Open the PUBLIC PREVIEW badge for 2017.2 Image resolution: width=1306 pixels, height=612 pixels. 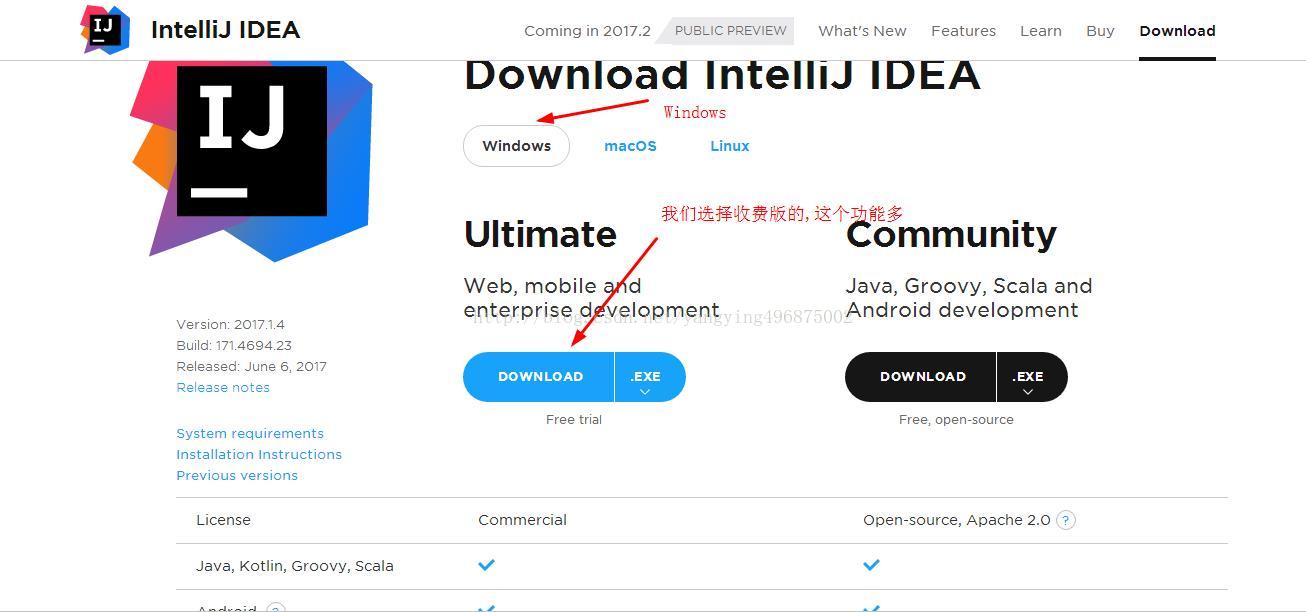tap(731, 31)
